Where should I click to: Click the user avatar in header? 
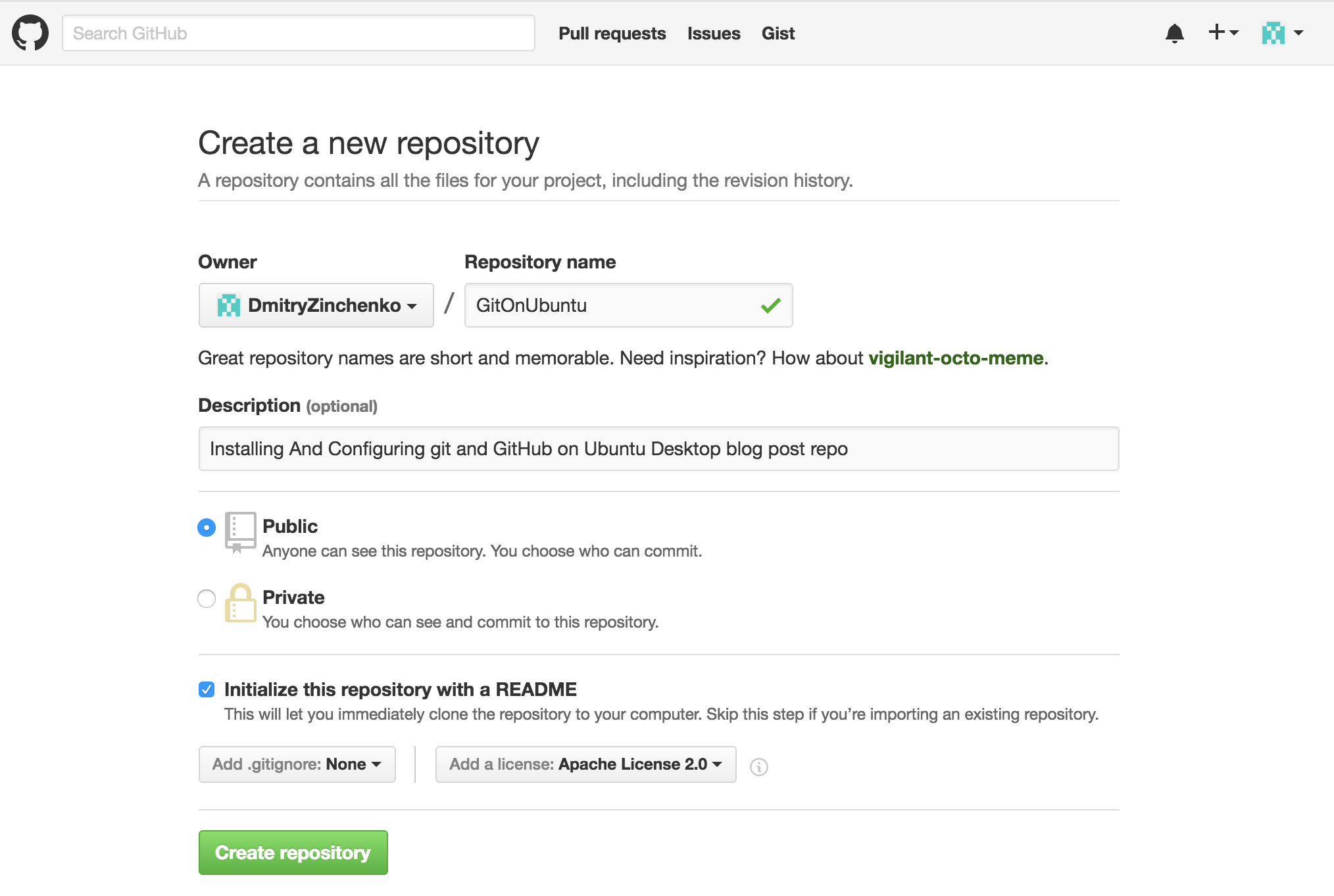1273,33
